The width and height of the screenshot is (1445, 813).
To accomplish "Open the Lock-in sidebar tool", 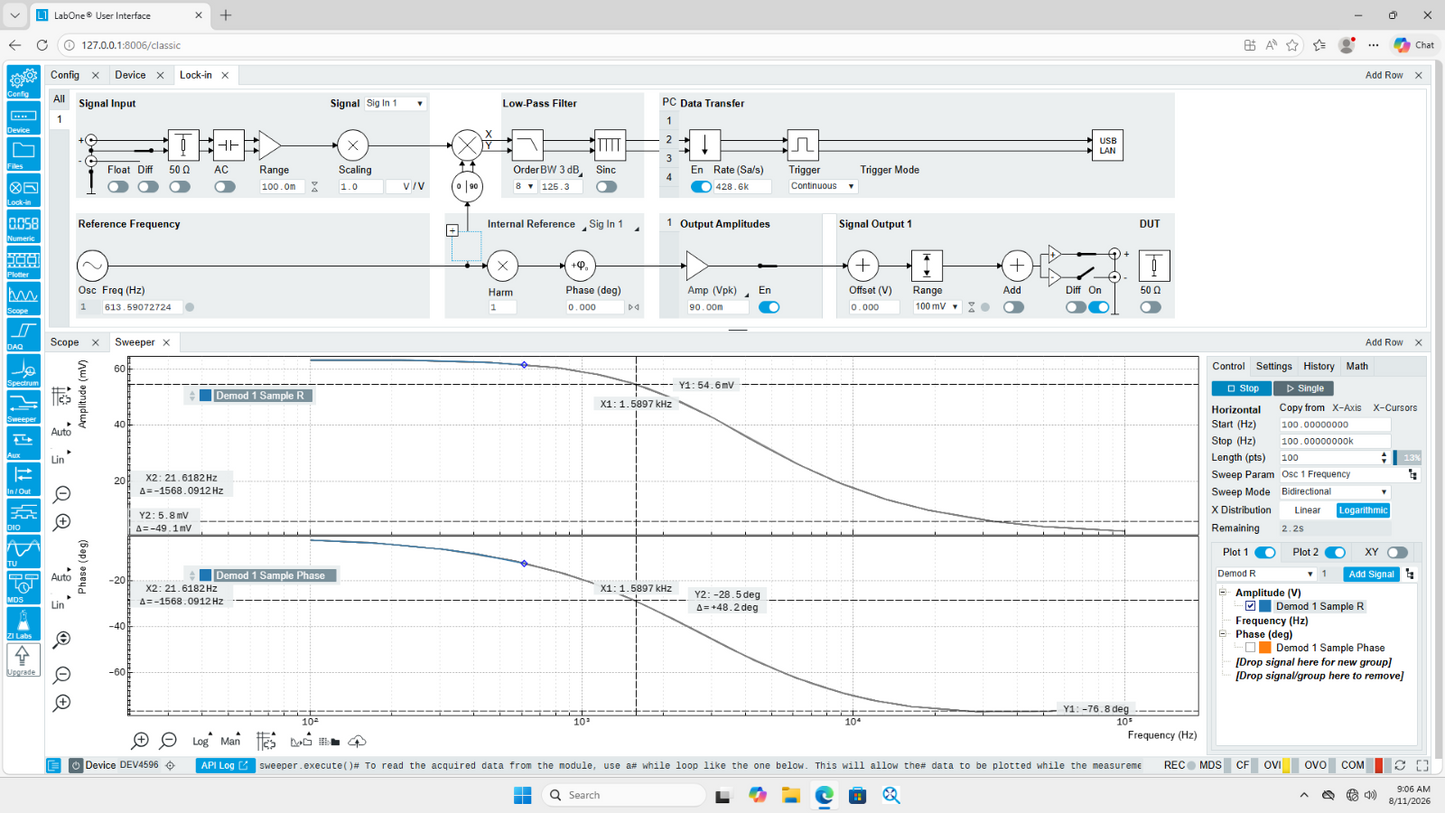I will pos(22,190).
